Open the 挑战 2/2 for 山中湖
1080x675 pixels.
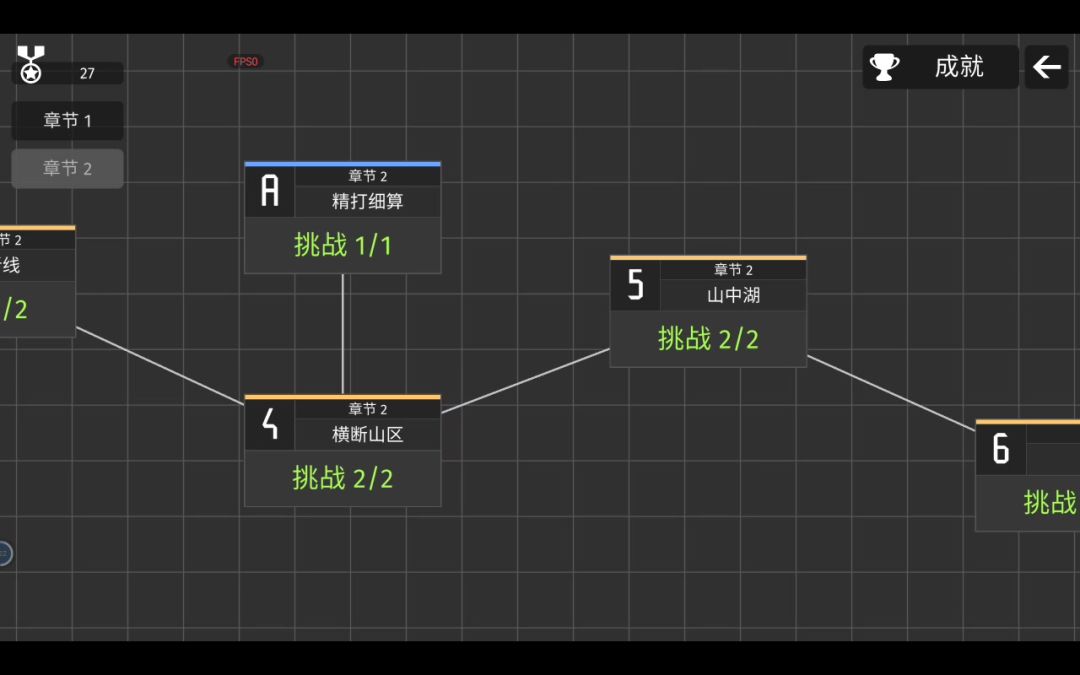[x=708, y=339]
